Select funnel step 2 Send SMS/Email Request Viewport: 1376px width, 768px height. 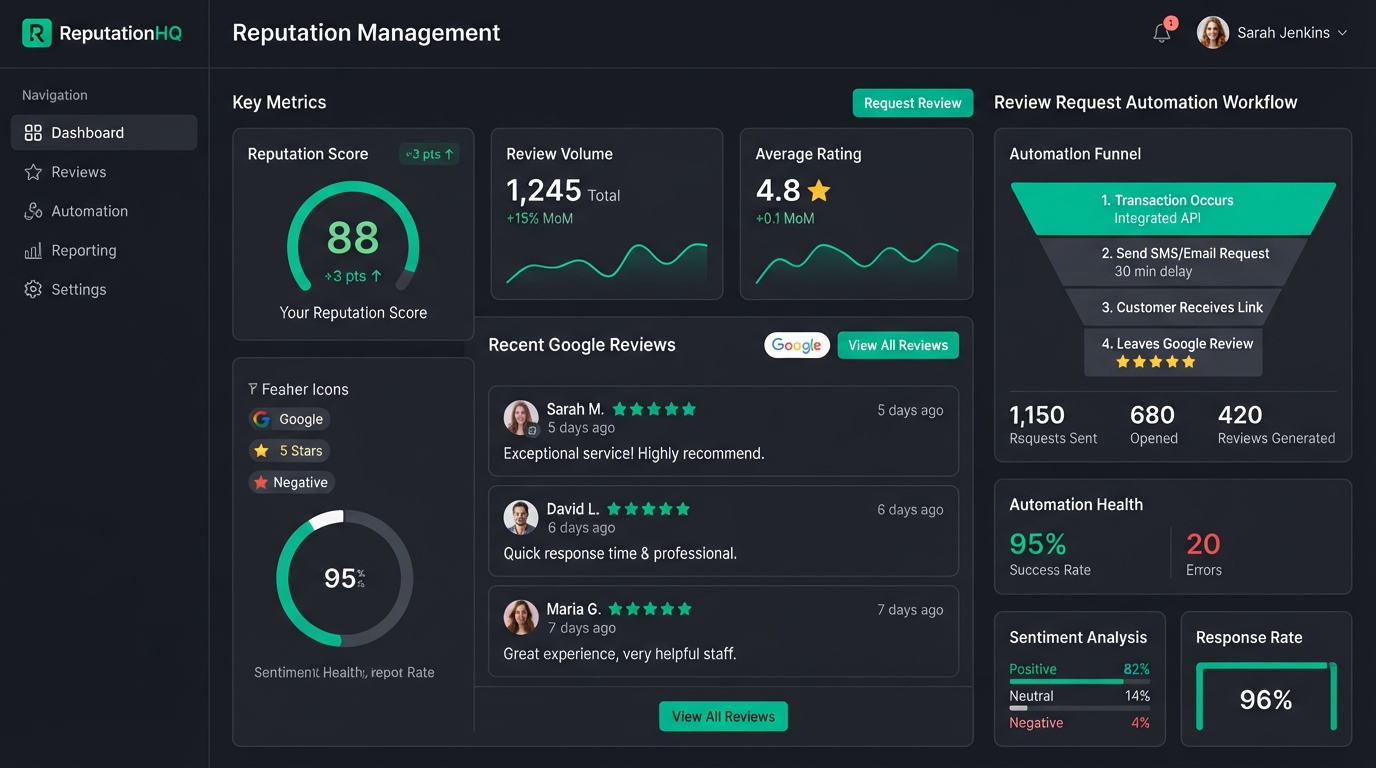tap(1174, 262)
